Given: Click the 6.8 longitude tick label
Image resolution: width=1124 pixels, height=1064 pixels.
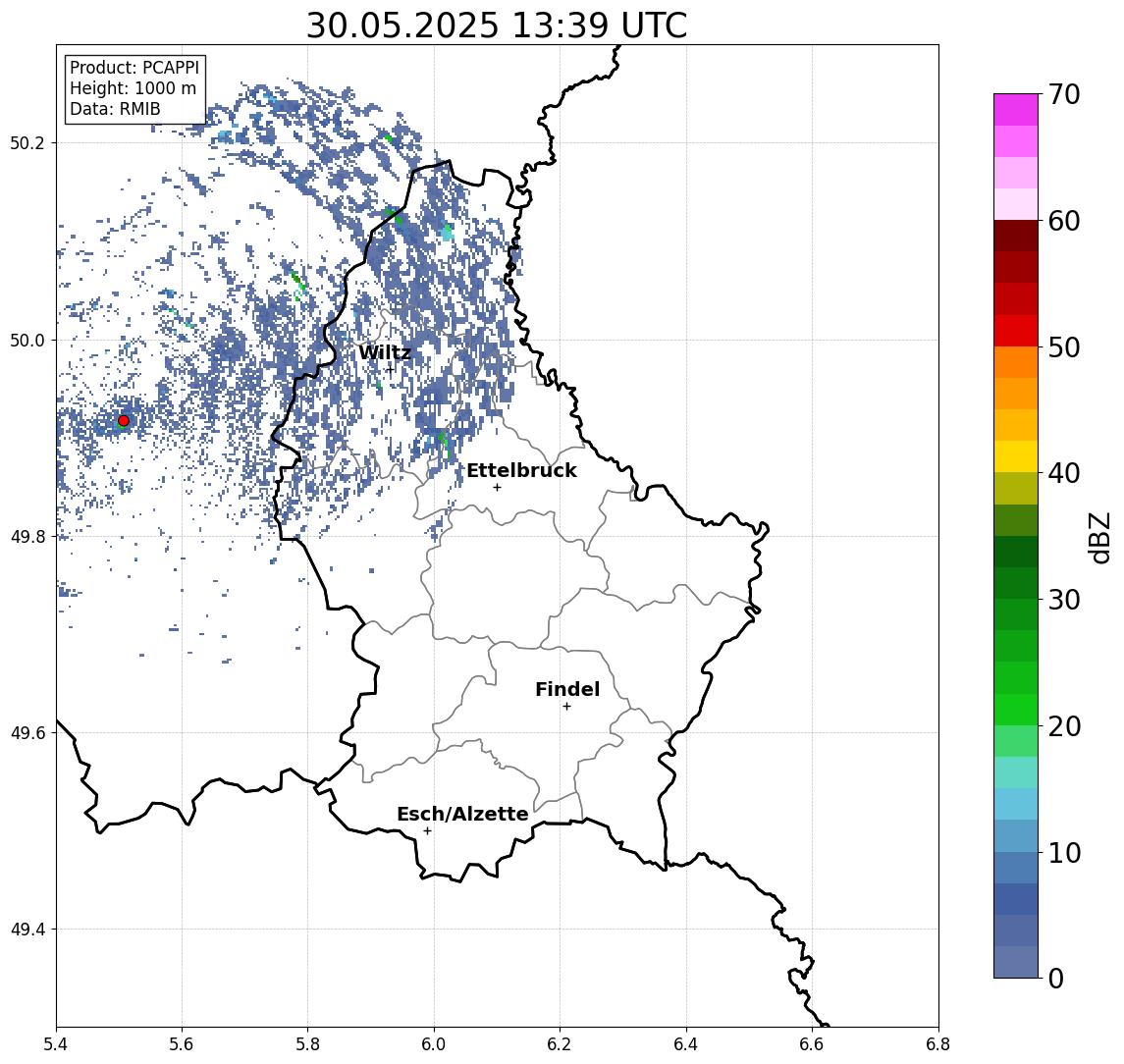Looking at the screenshot, I should 938,1044.
